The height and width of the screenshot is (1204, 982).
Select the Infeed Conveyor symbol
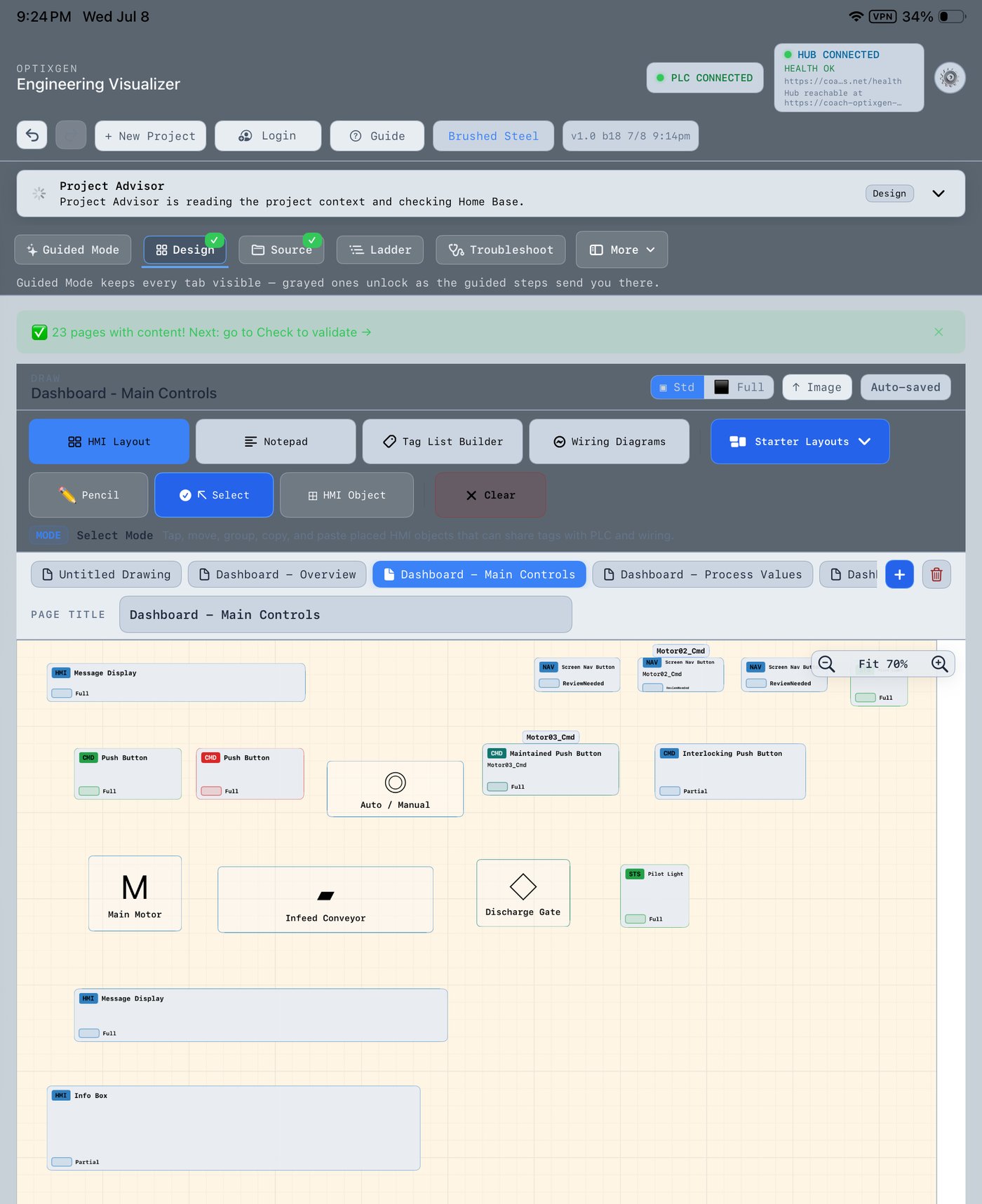[x=325, y=900]
